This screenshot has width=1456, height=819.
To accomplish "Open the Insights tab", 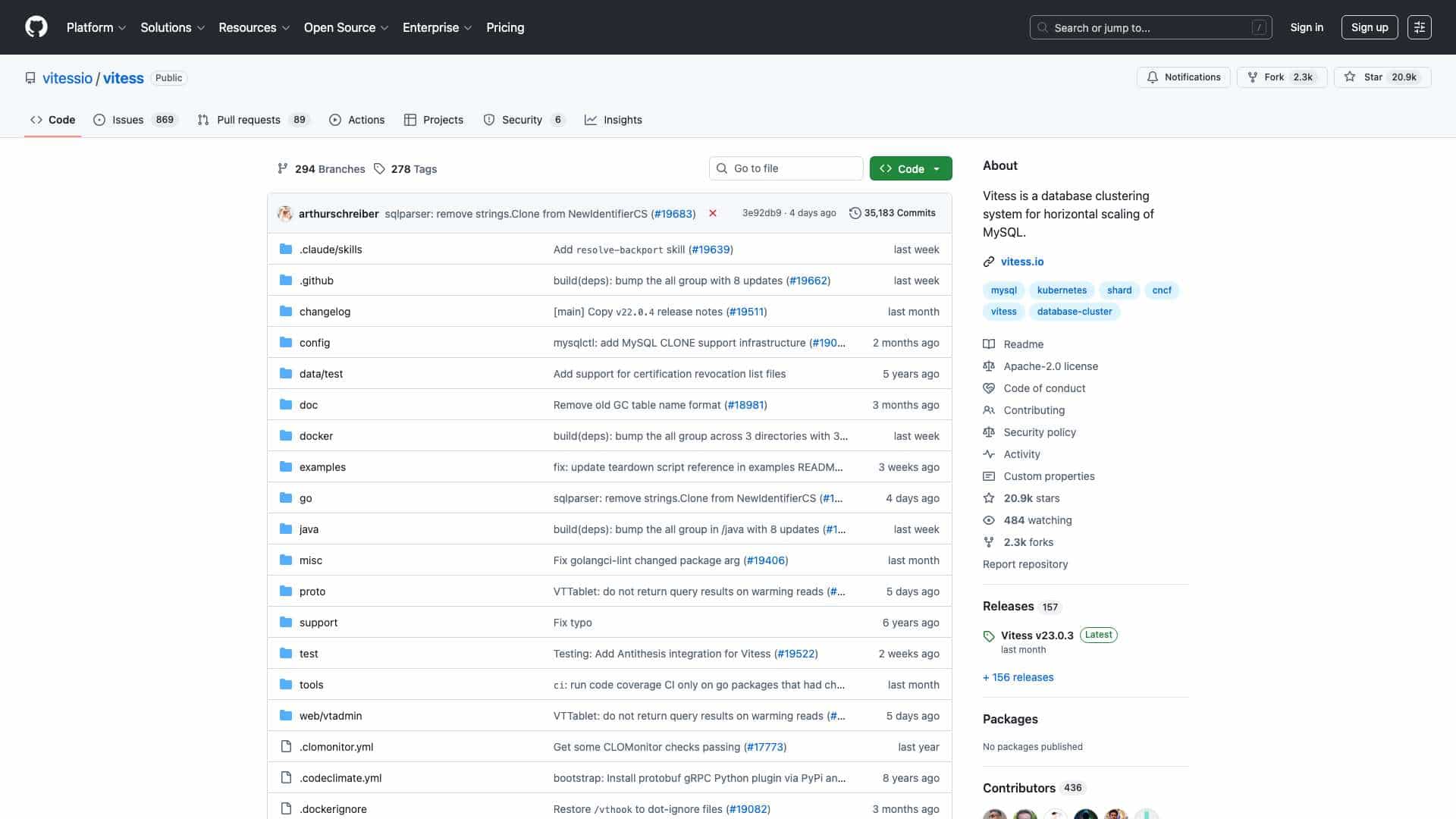I will 613,120.
